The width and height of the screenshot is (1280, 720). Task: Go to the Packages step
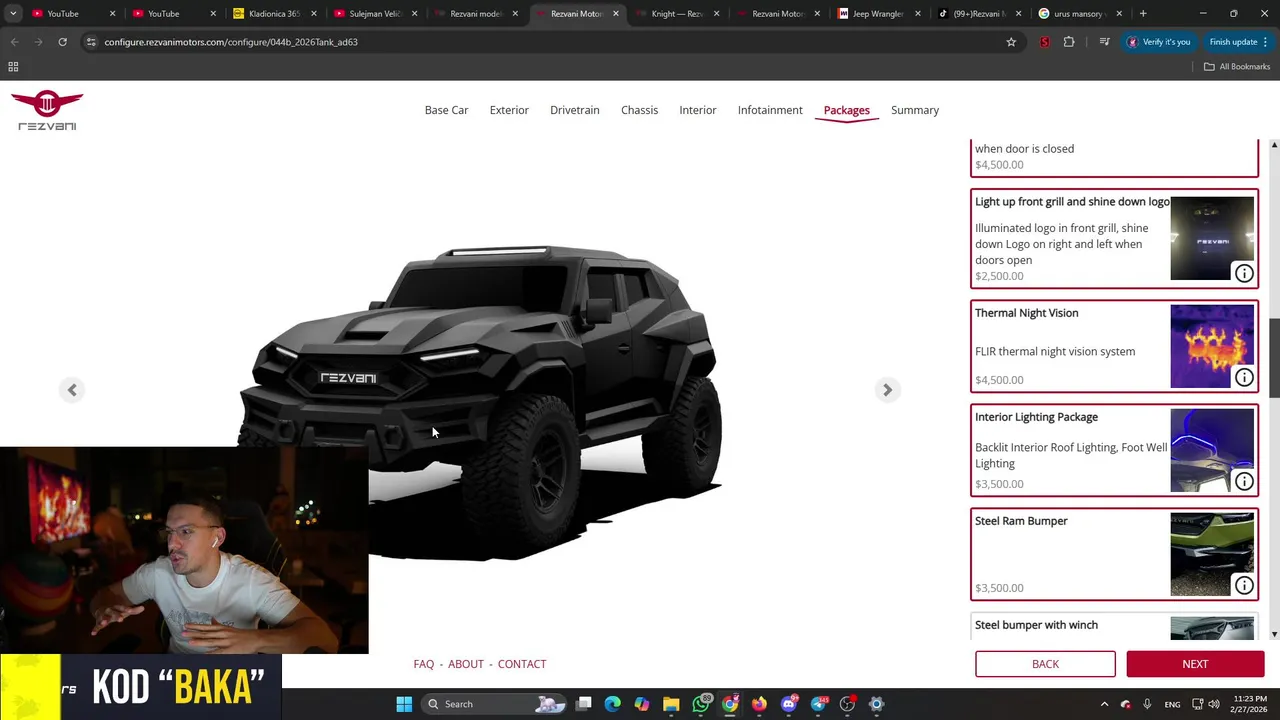coord(846,110)
